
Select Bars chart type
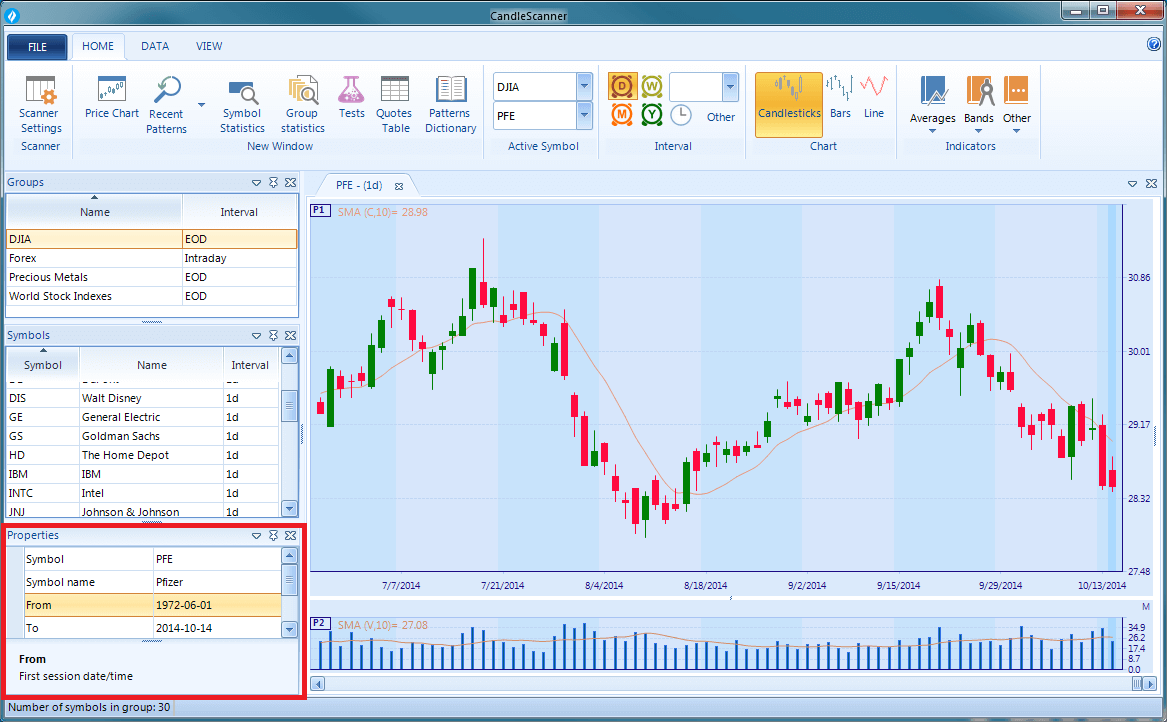click(840, 96)
